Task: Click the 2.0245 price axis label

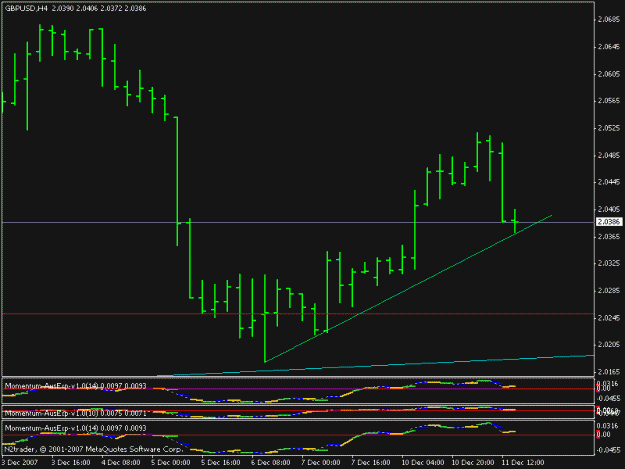Action: (609, 318)
